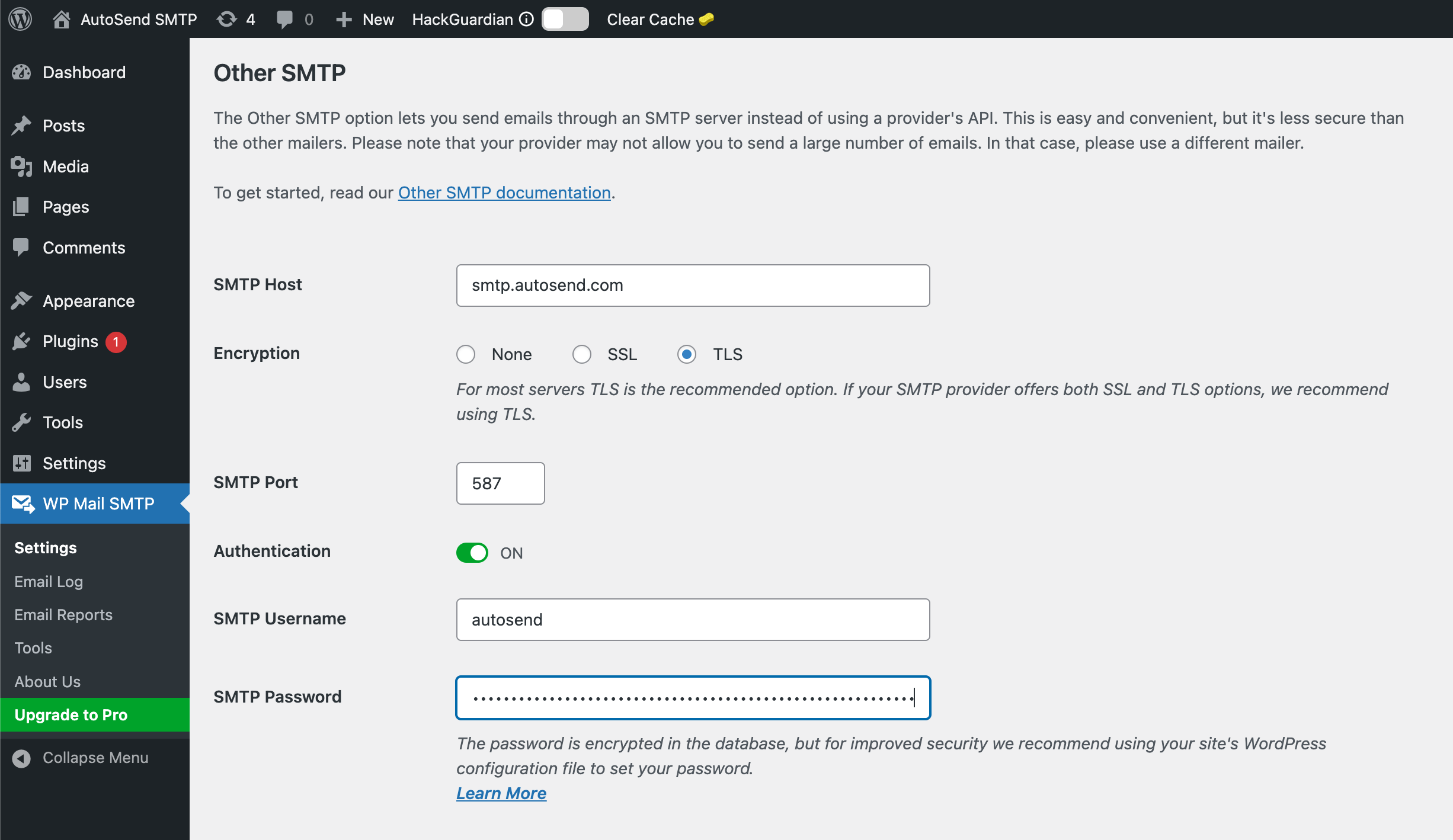Click the Learn More link
This screenshot has height=840, width=1453.
[501, 793]
